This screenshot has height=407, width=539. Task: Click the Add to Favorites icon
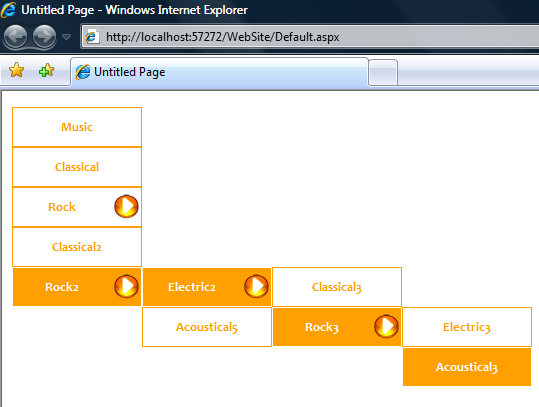coord(46,70)
